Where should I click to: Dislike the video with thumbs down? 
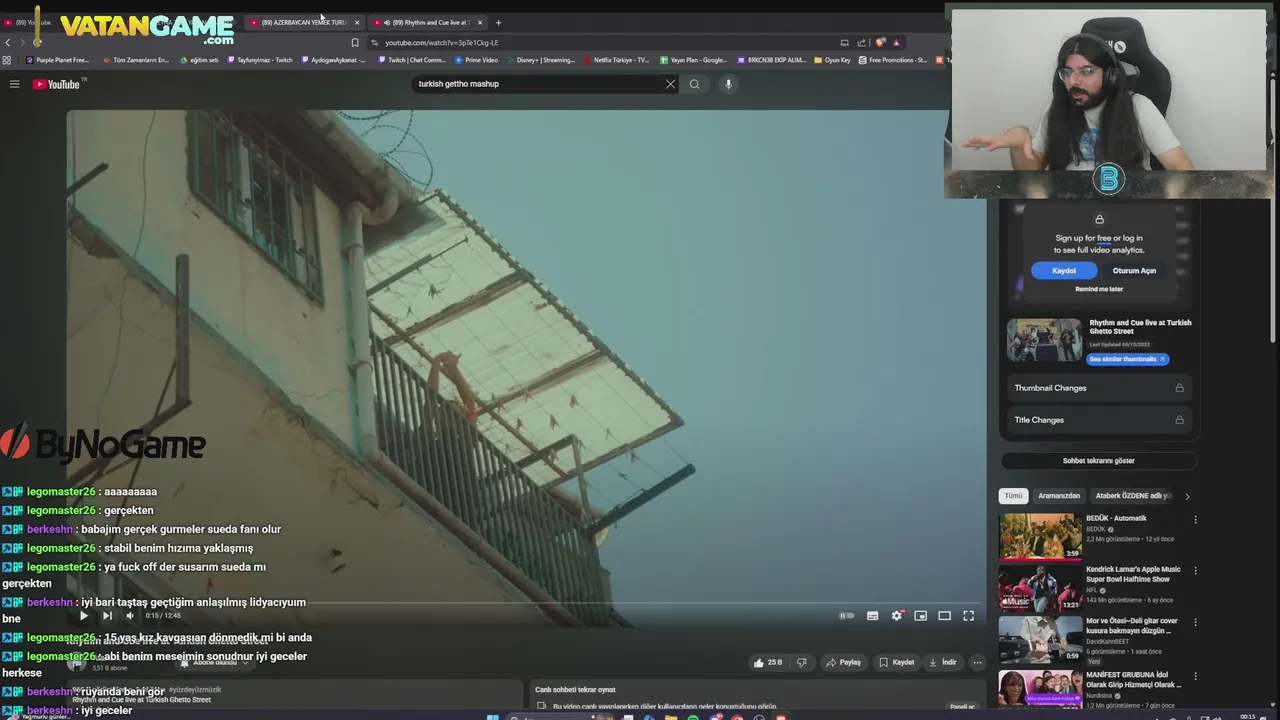point(801,662)
